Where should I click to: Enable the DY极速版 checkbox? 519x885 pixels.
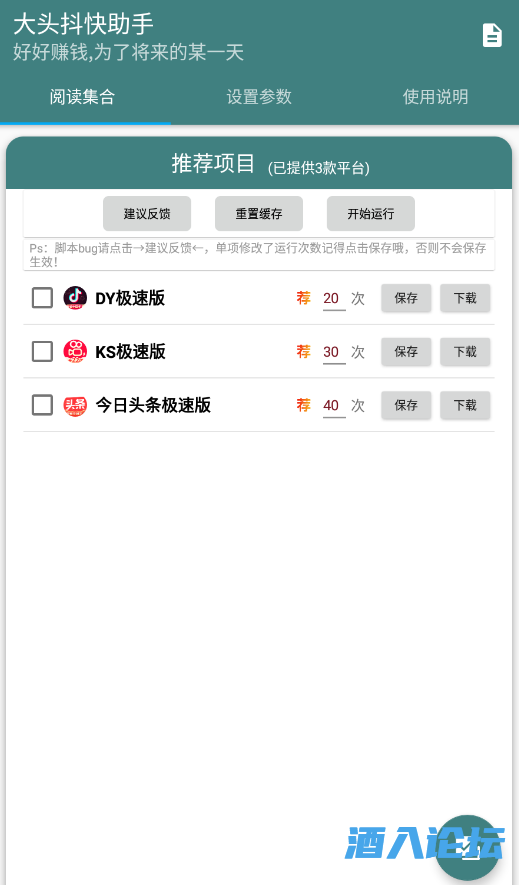pyautogui.click(x=42, y=298)
